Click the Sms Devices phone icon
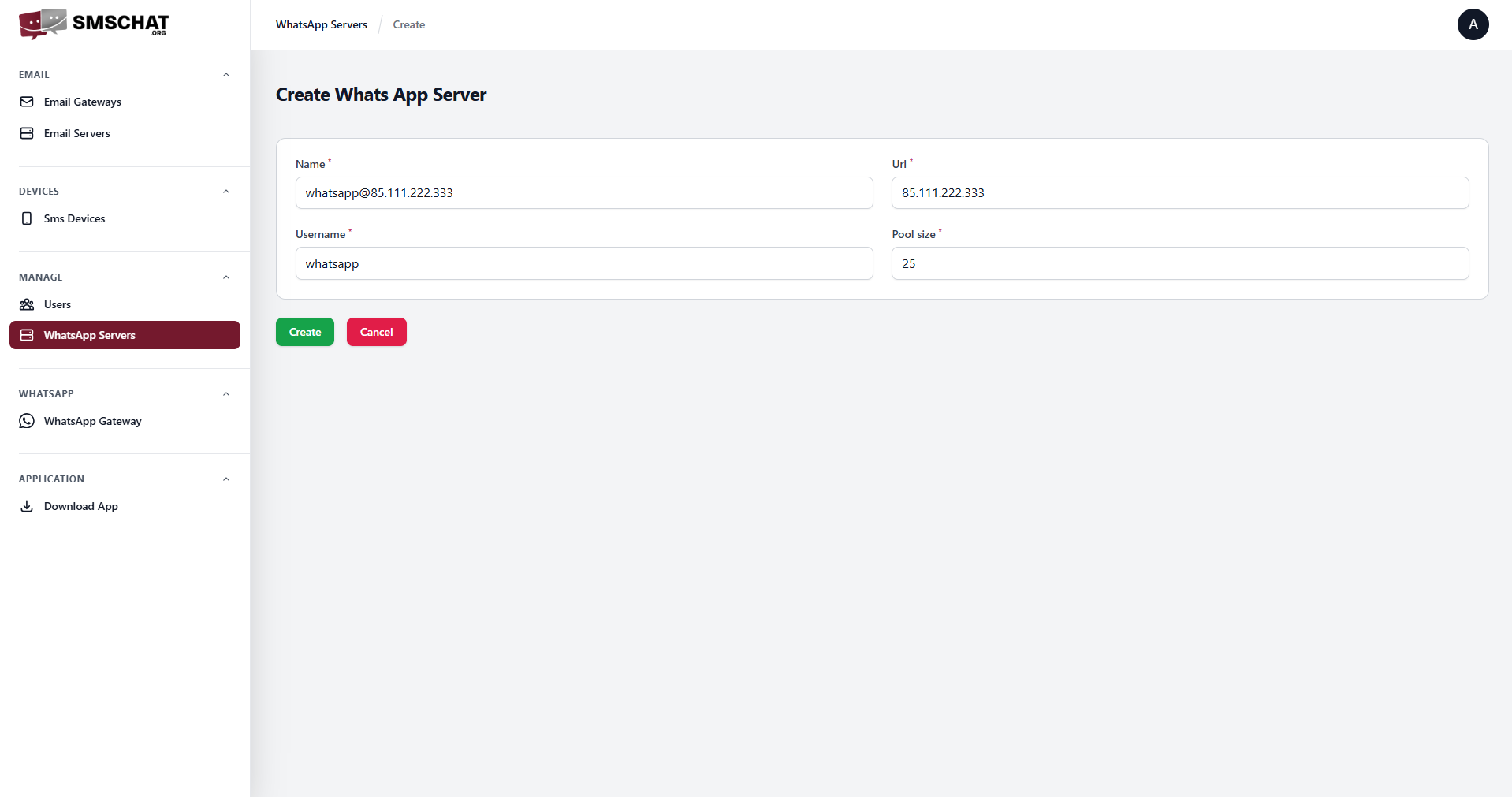1512x797 pixels. 27,218
